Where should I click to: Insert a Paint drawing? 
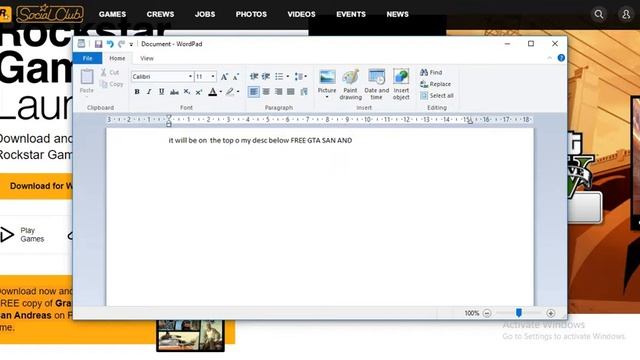tap(351, 84)
